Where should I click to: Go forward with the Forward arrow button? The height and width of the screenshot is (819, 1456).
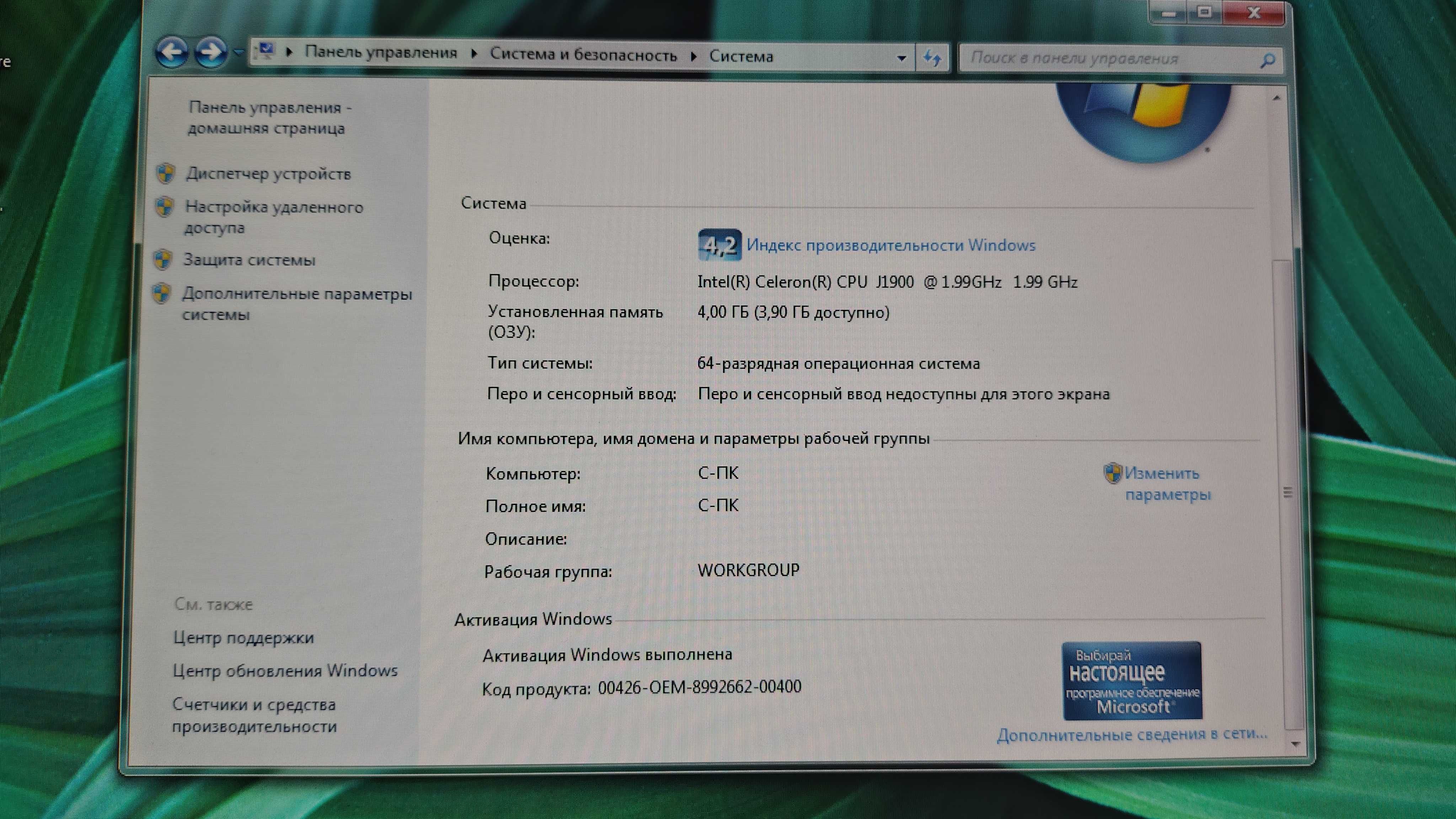click(x=211, y=53)
